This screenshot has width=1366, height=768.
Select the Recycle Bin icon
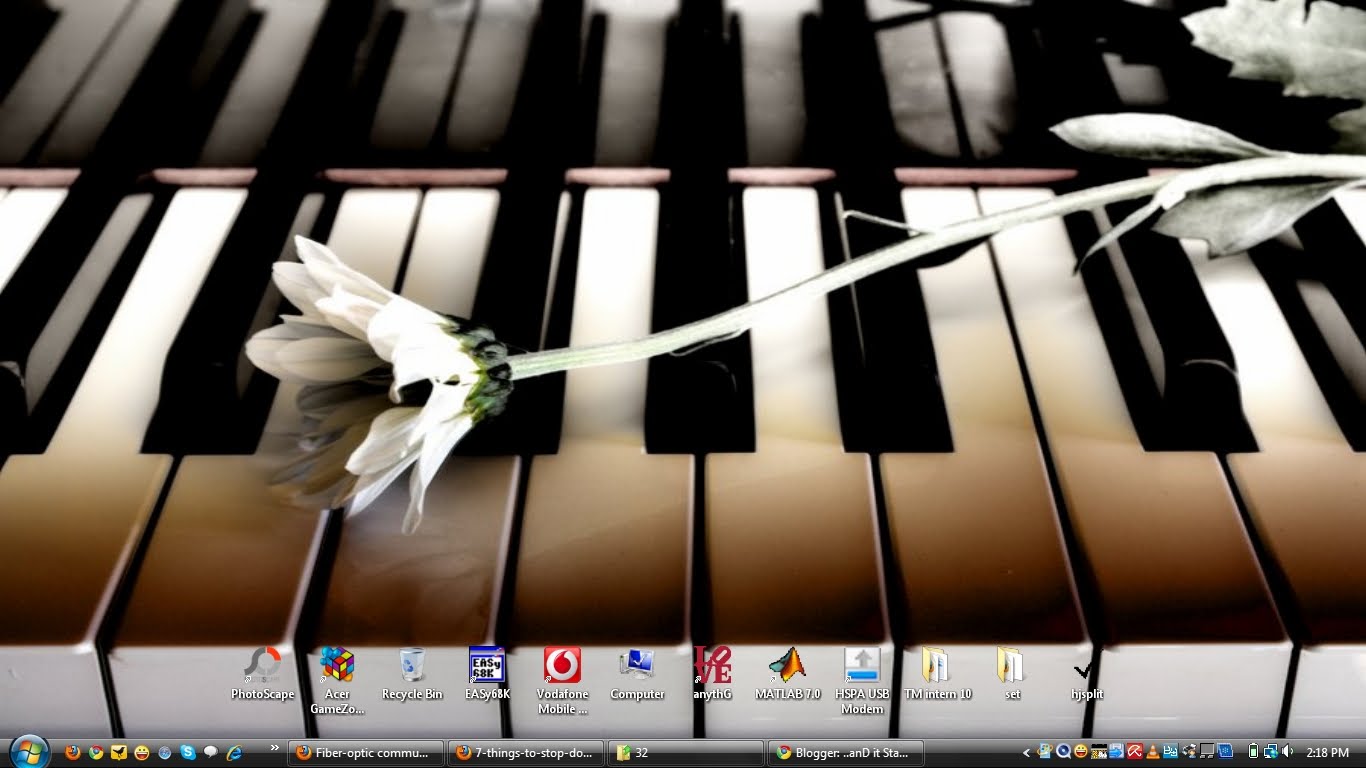(x=412, y=673)
